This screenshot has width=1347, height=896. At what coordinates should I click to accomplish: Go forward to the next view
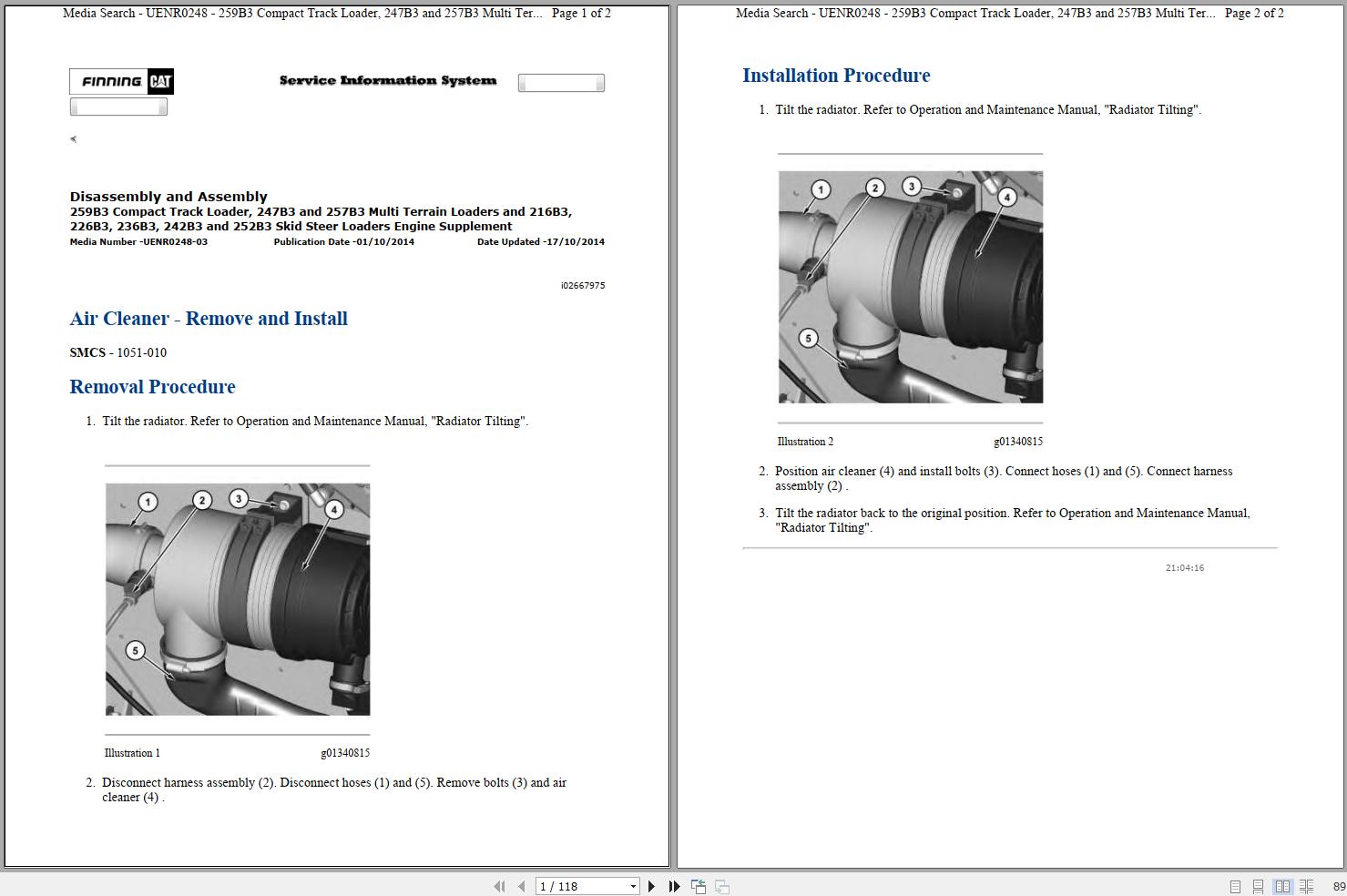[721, 886]
